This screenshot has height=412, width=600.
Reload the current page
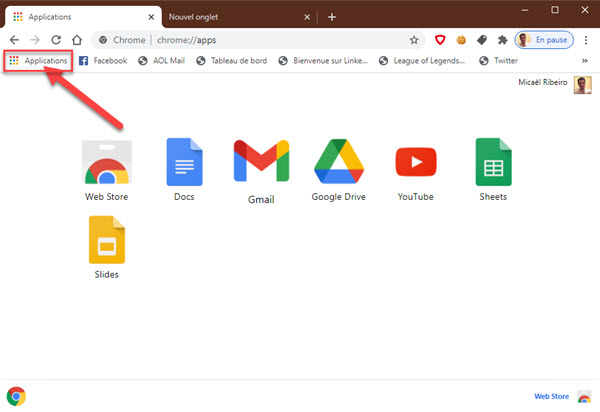click(56, 40)
